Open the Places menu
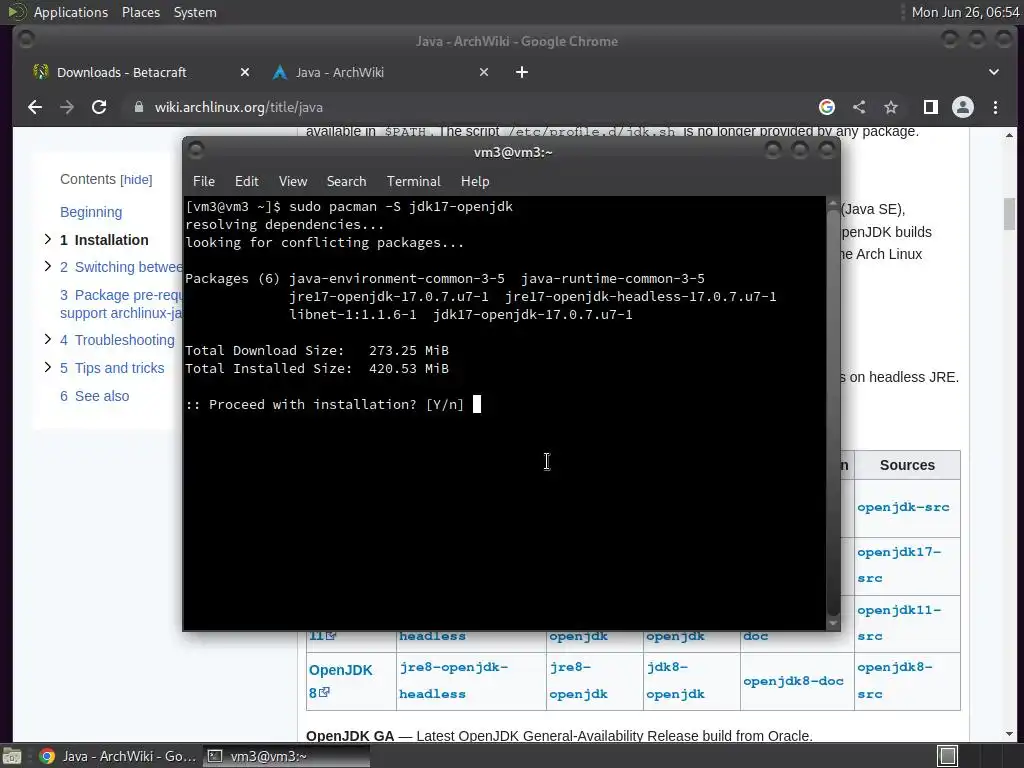 [x=140, y=12]
